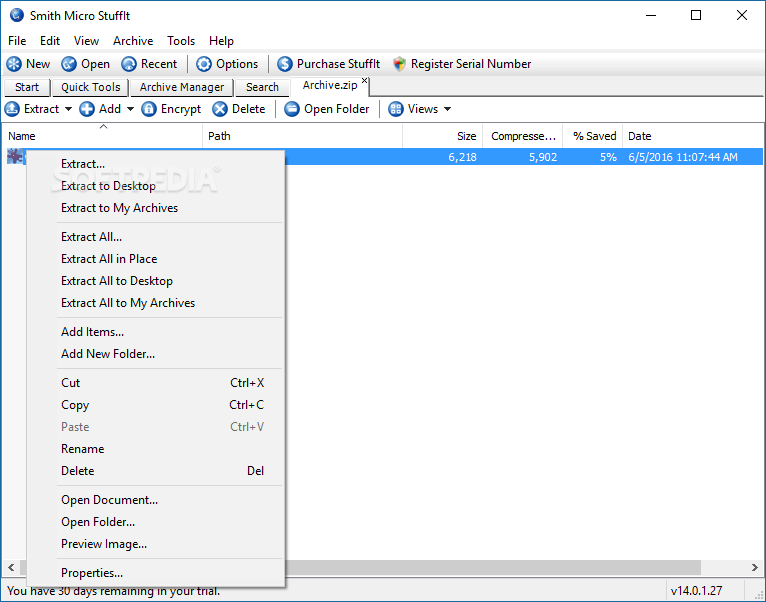
Task: Select the file icon in the selected row
Action: tap(15, 156)
